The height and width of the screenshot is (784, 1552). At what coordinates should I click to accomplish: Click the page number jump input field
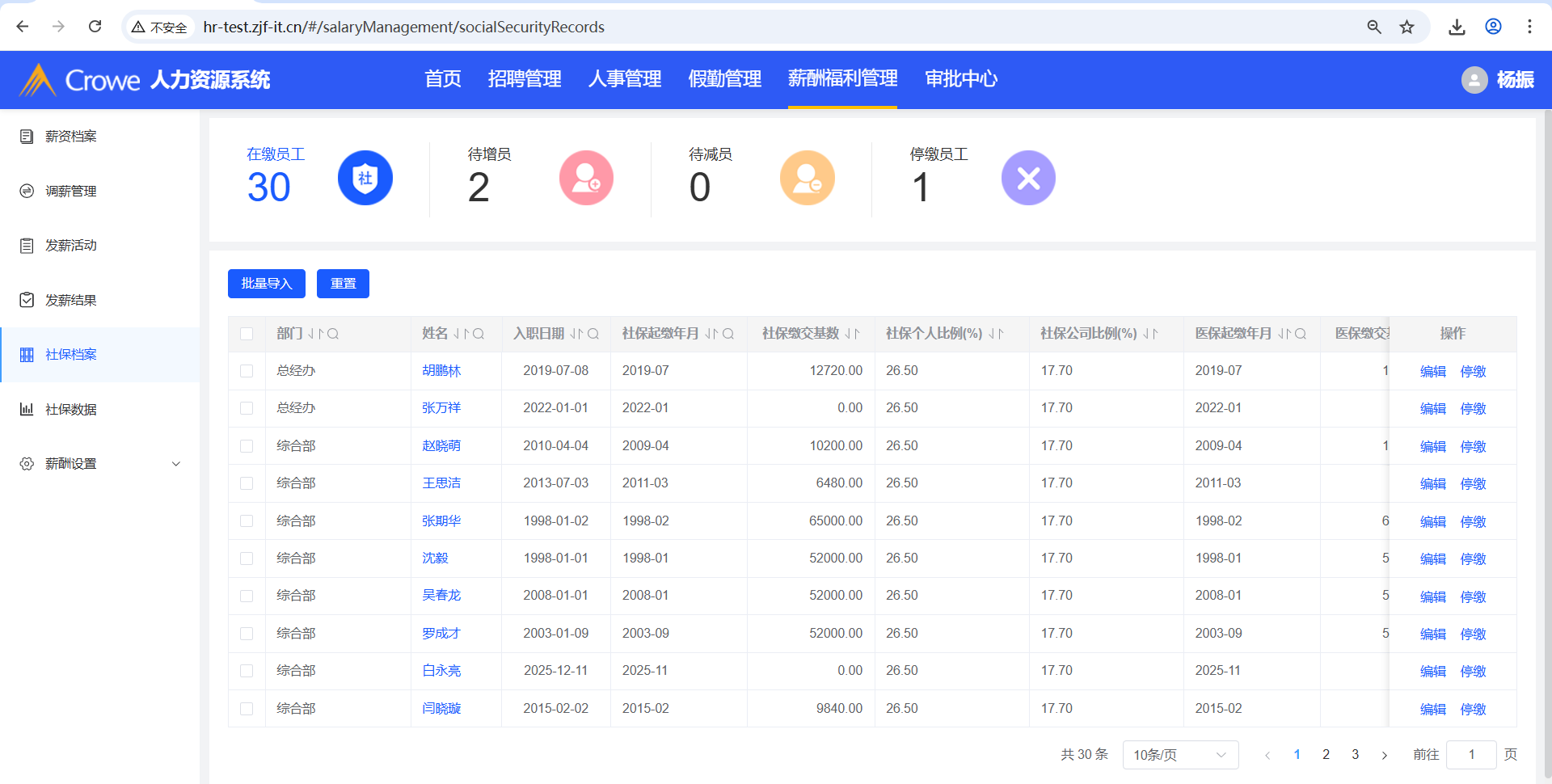tap(1470, 755)
